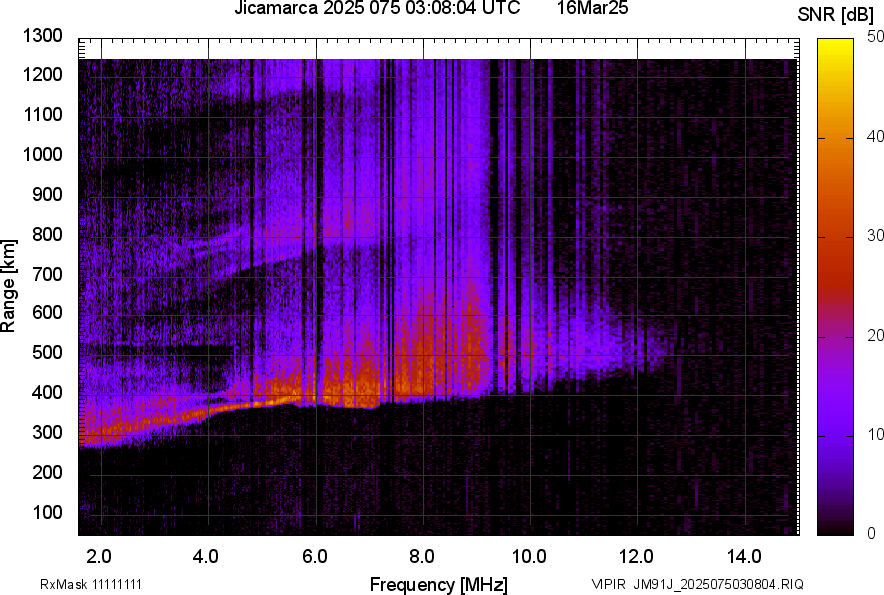Click the file name 'JM91J_2025075030804.RIQ'

point(718,584)
